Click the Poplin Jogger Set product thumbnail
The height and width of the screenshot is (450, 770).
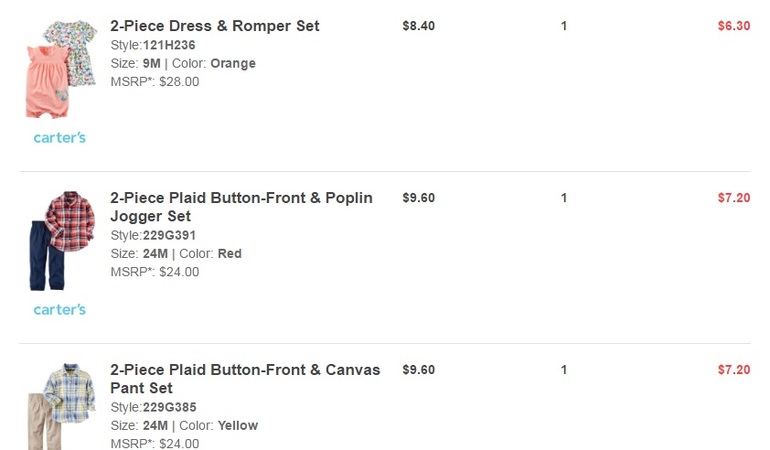60,241
